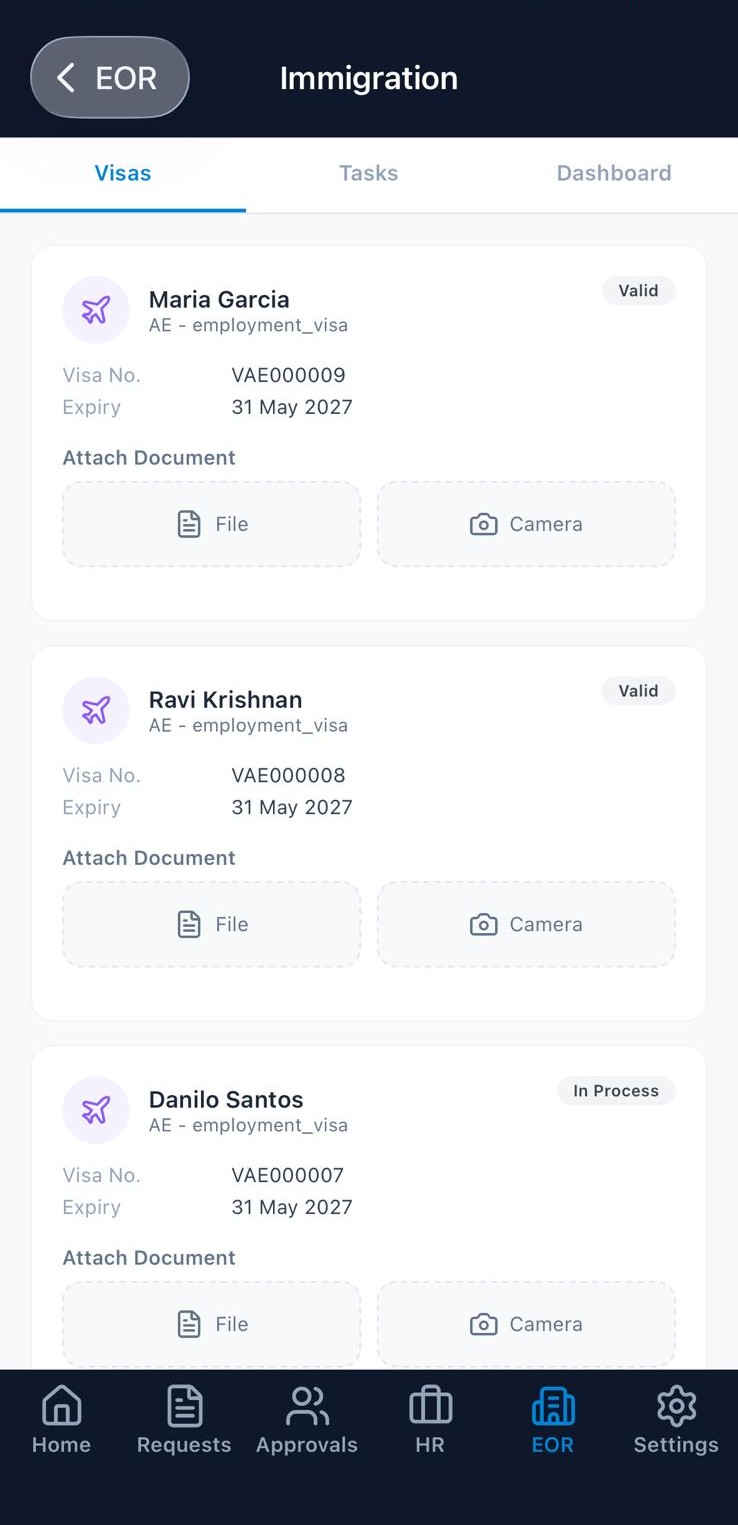
Task: Open Settings gear in bottom navigation
Action: [x=676, y=1419]
